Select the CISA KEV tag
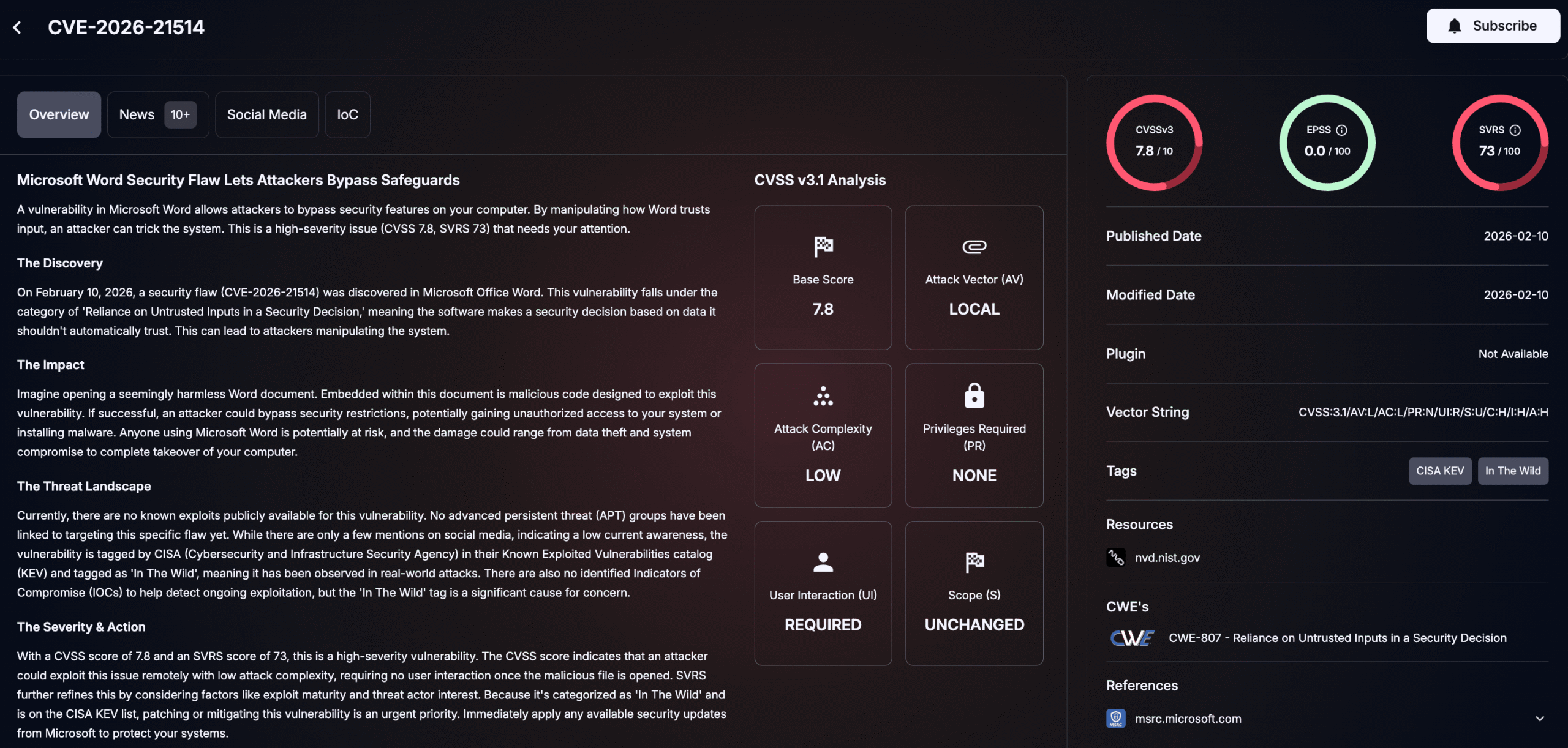Viewport: 1568px width, 748px height. coord(1440,471)
